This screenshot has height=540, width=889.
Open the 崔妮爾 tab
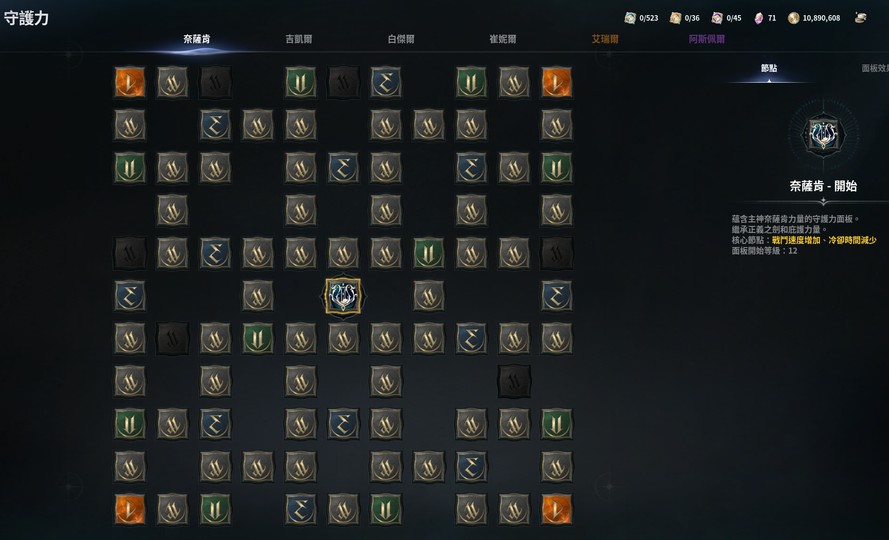pos(503,39)
